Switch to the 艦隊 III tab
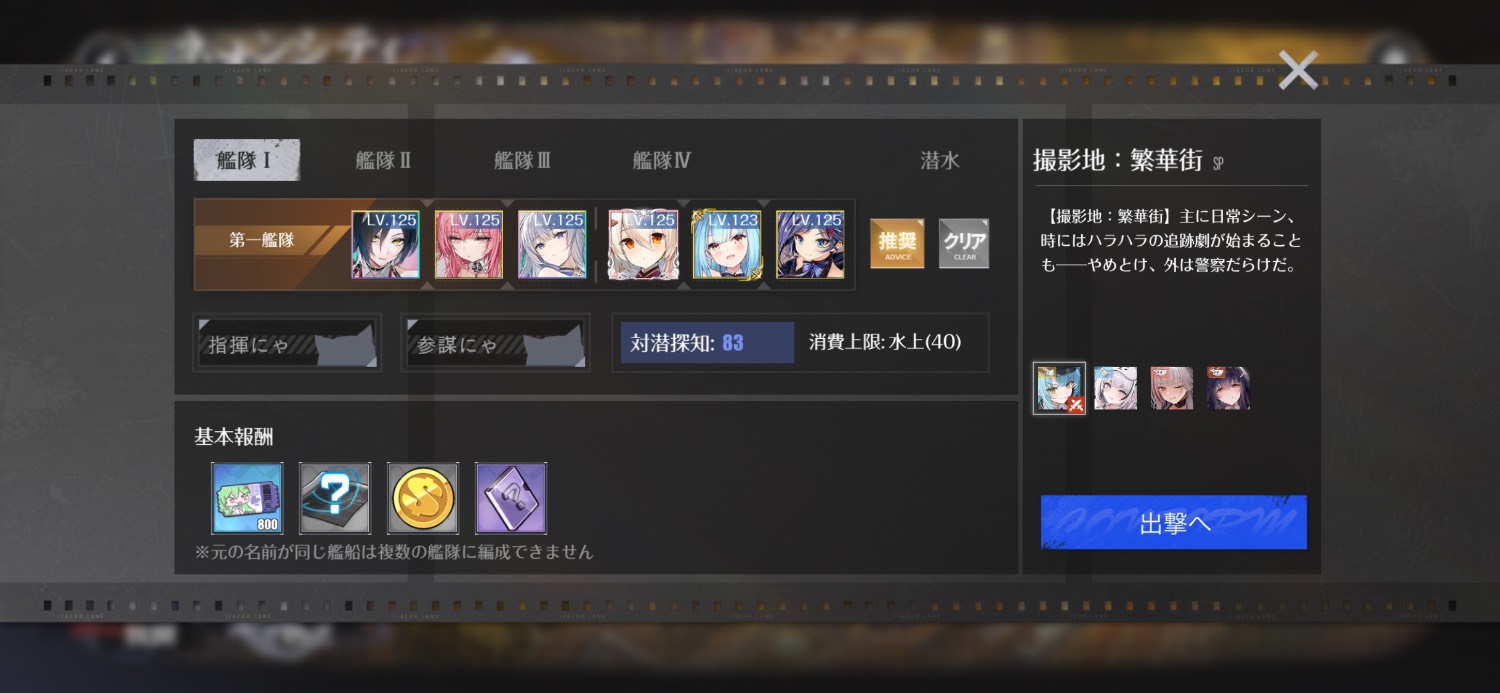 tap(522, 160)
